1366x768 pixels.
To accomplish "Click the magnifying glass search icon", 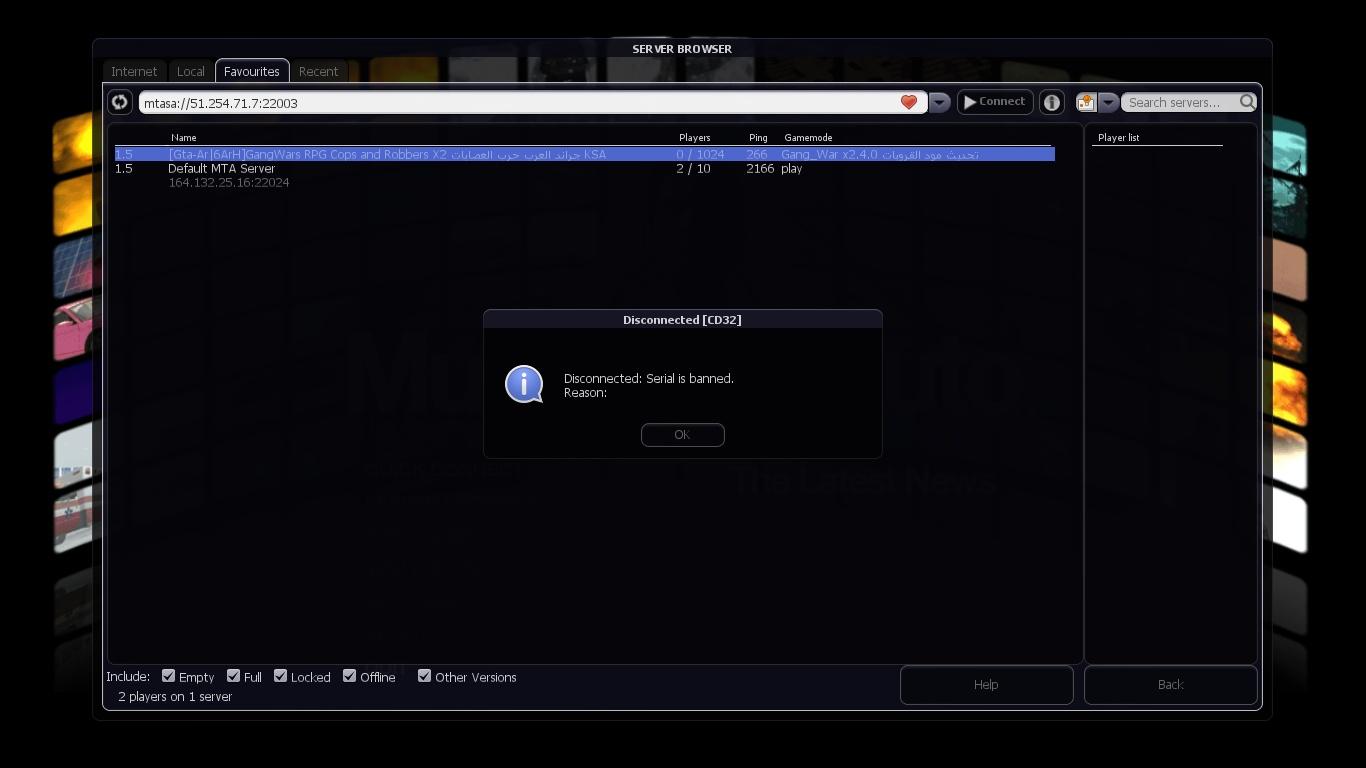I will coord(1247,102).
